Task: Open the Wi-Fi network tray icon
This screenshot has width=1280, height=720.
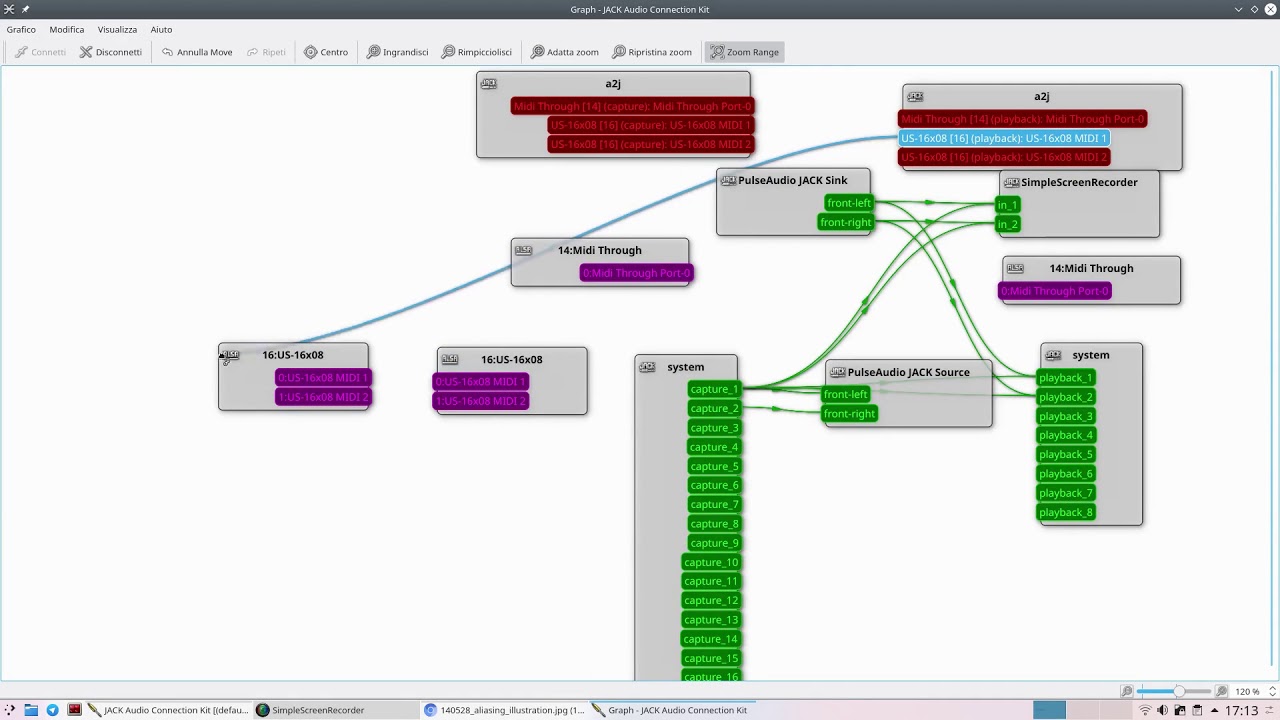Action: (1145, 710)
